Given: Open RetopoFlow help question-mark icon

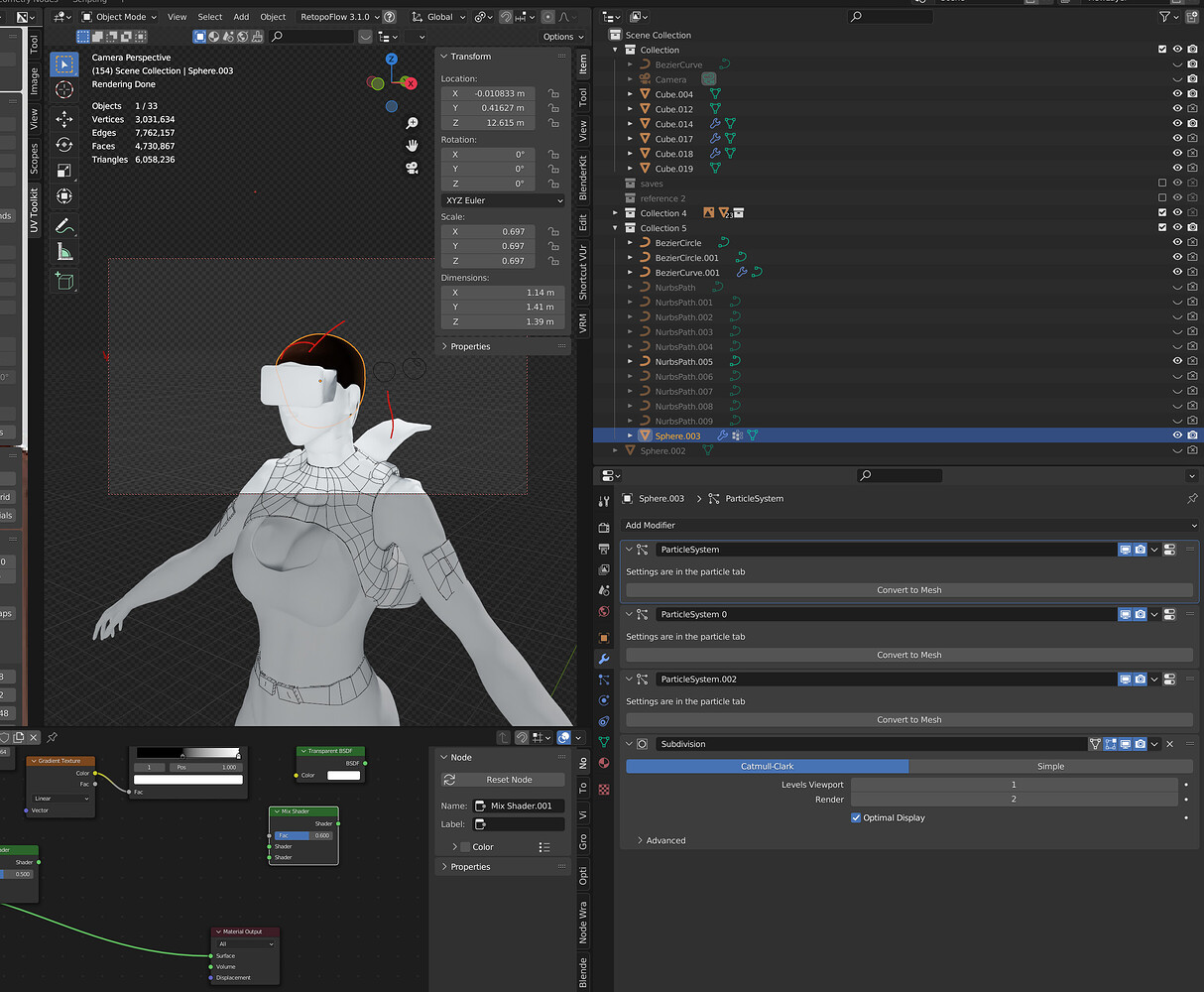Looking at the screenshot, I should pyautogui.click(x=390, y=17).
